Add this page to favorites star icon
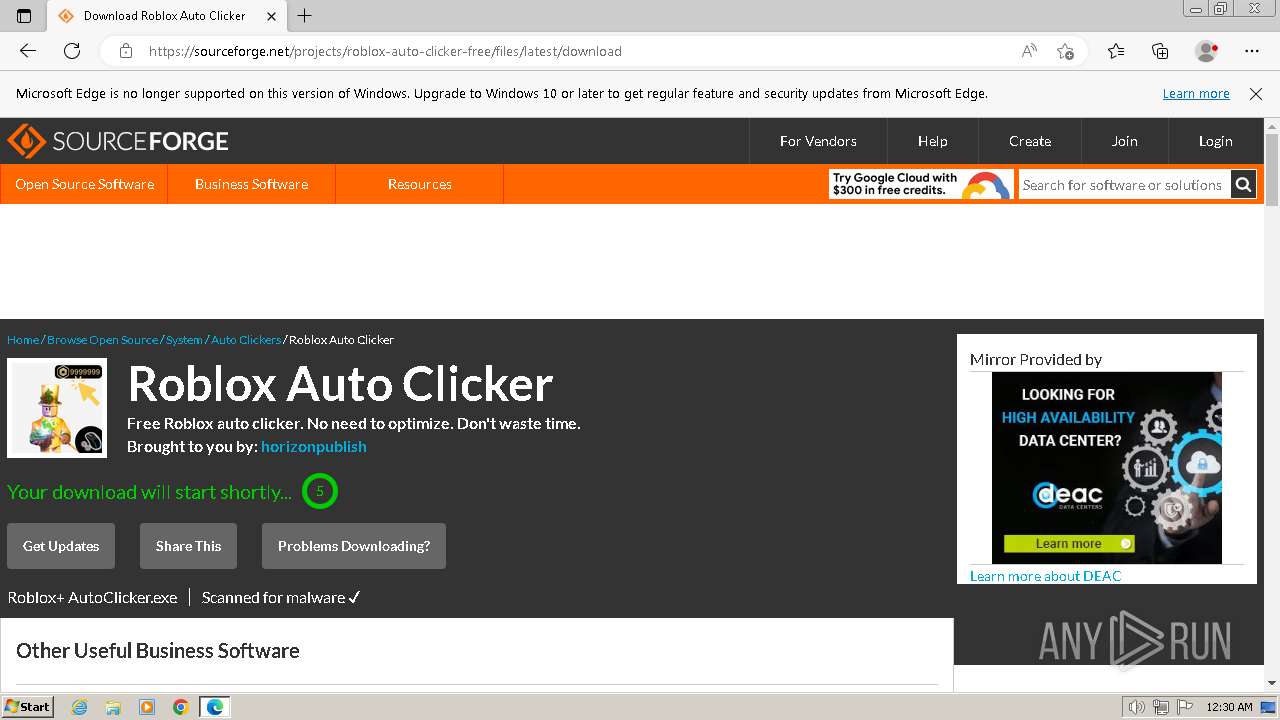This screenshot has height=720, width=1280. [1066, 51]
